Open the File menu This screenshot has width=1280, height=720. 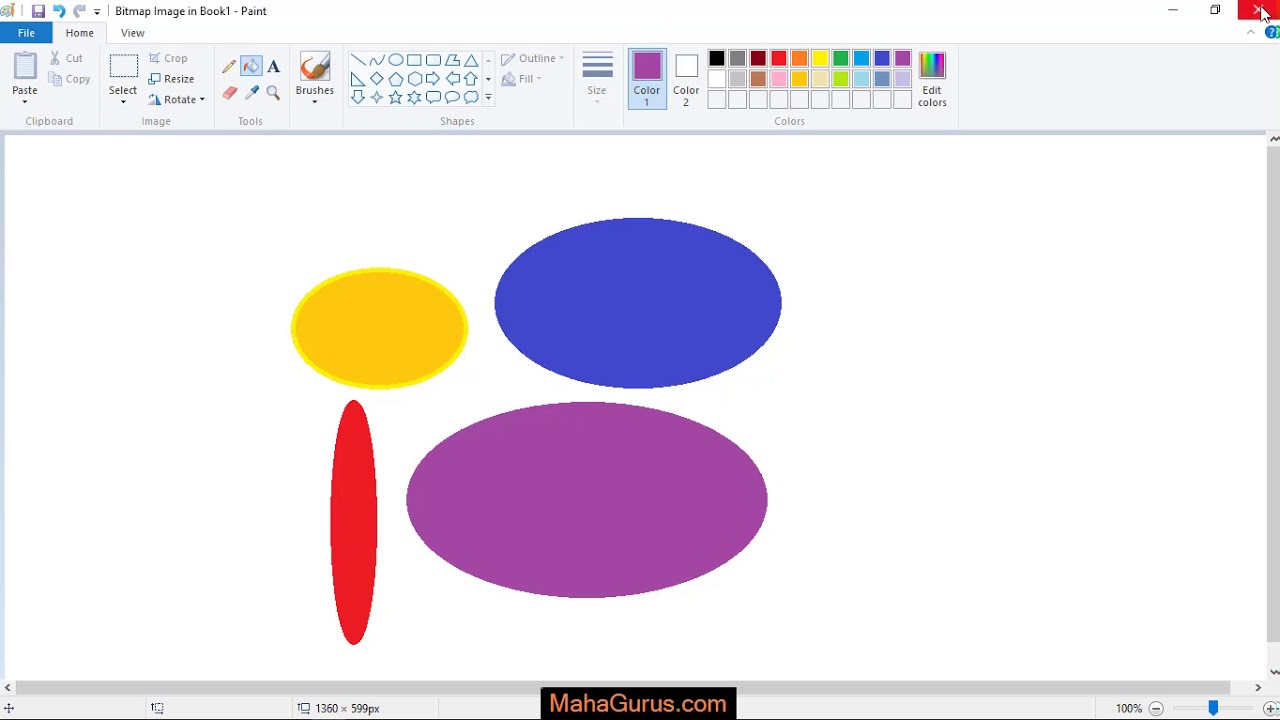coord(26,33)
